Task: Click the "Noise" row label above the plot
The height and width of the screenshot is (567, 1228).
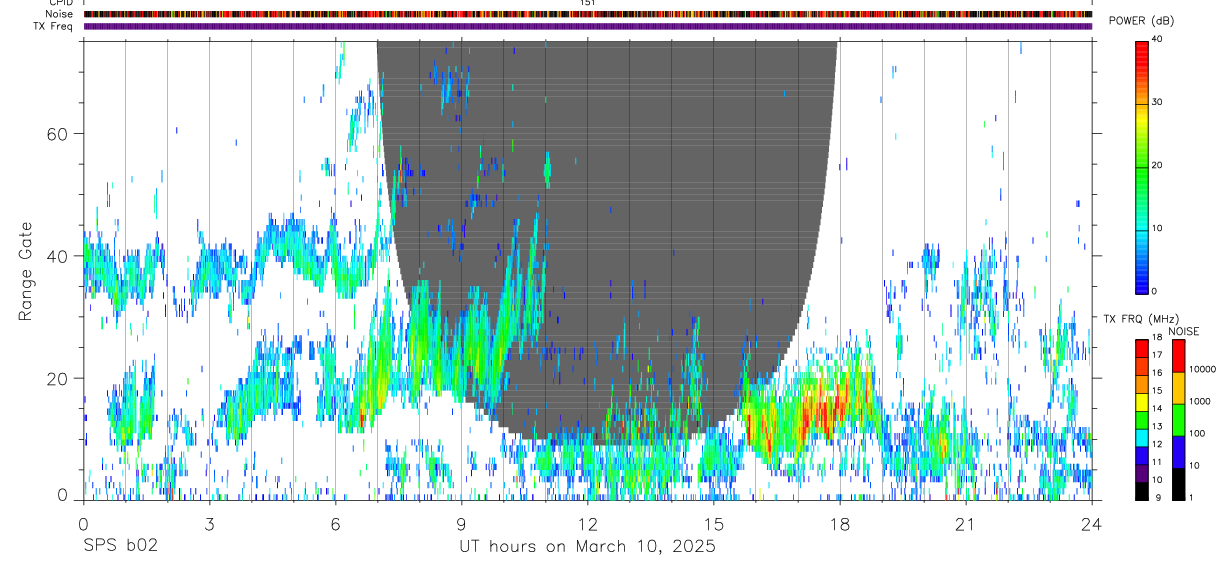Action: 60,14
